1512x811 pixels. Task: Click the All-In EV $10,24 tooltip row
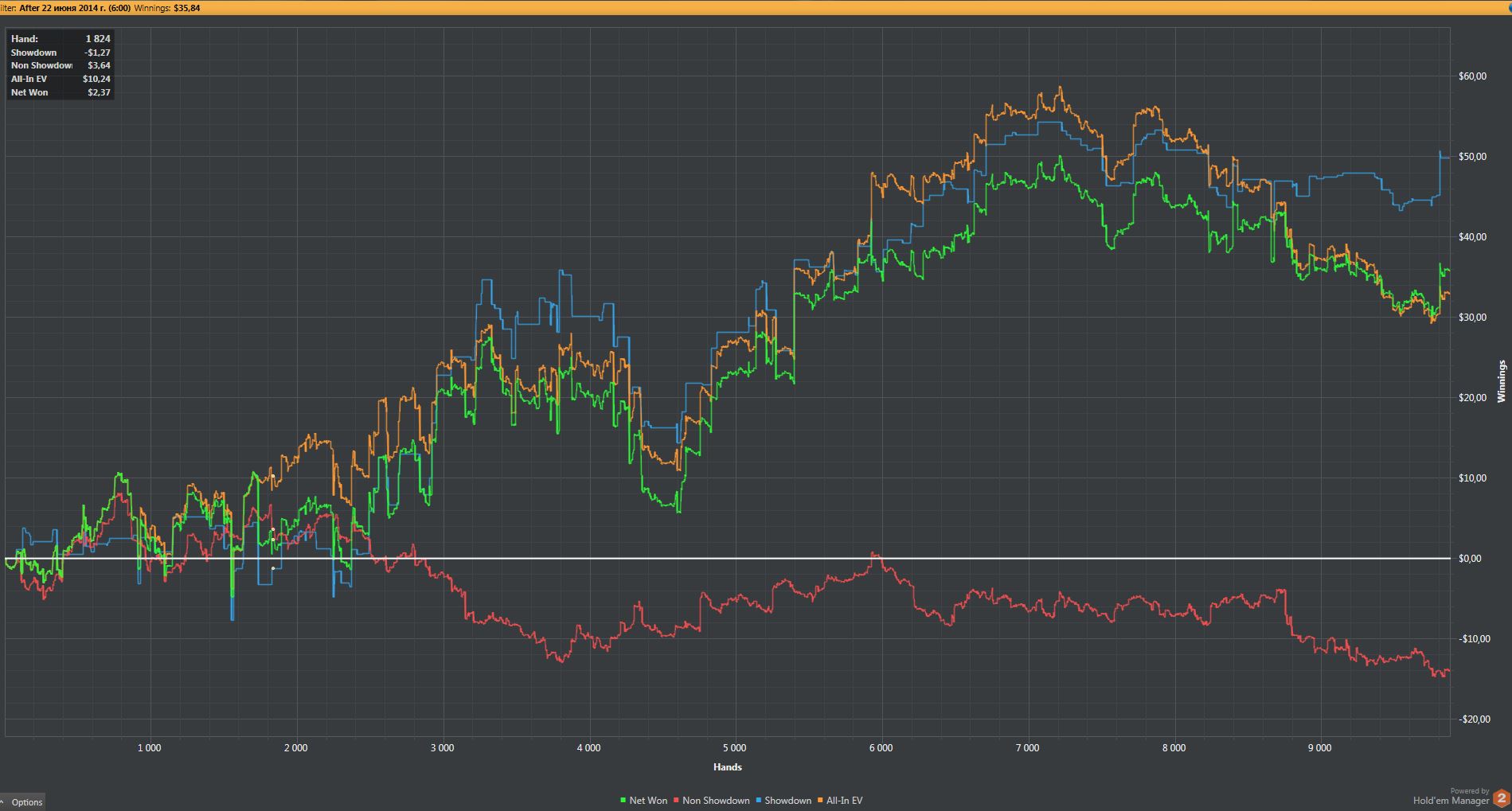pos(61,79)
